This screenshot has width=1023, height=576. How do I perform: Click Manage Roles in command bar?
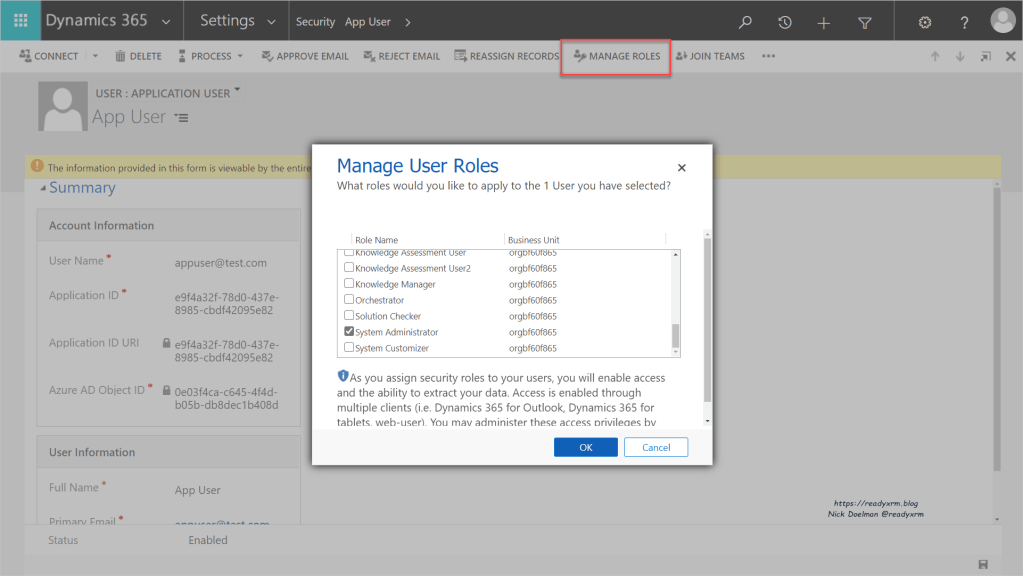click(616, 57)
